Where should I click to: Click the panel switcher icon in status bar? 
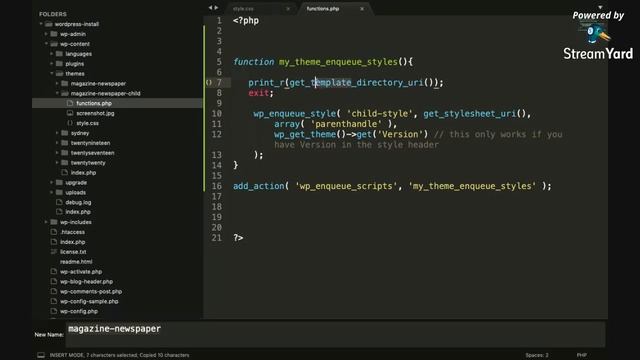point(41,355)
